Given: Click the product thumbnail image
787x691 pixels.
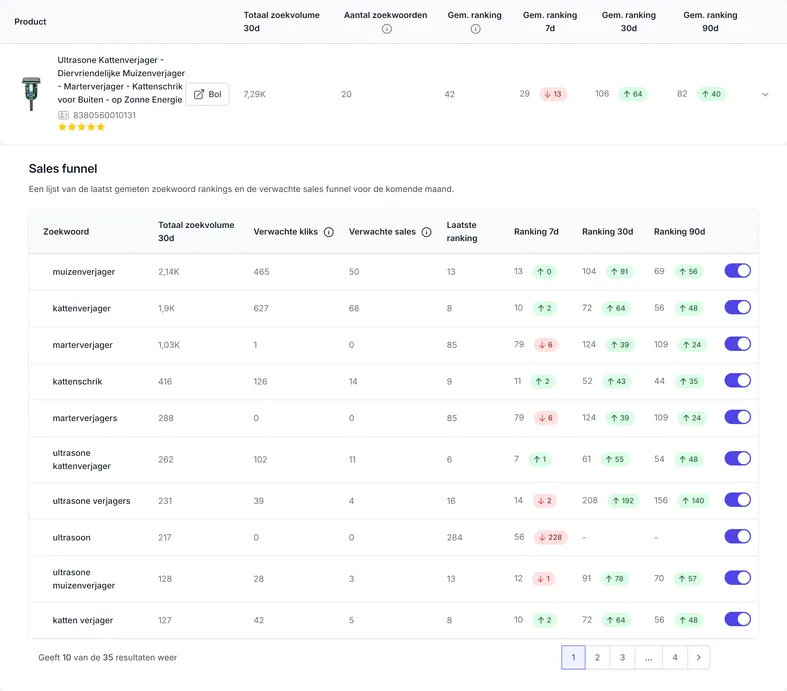Looking at the screenshot, I should (x=31, y=94).
